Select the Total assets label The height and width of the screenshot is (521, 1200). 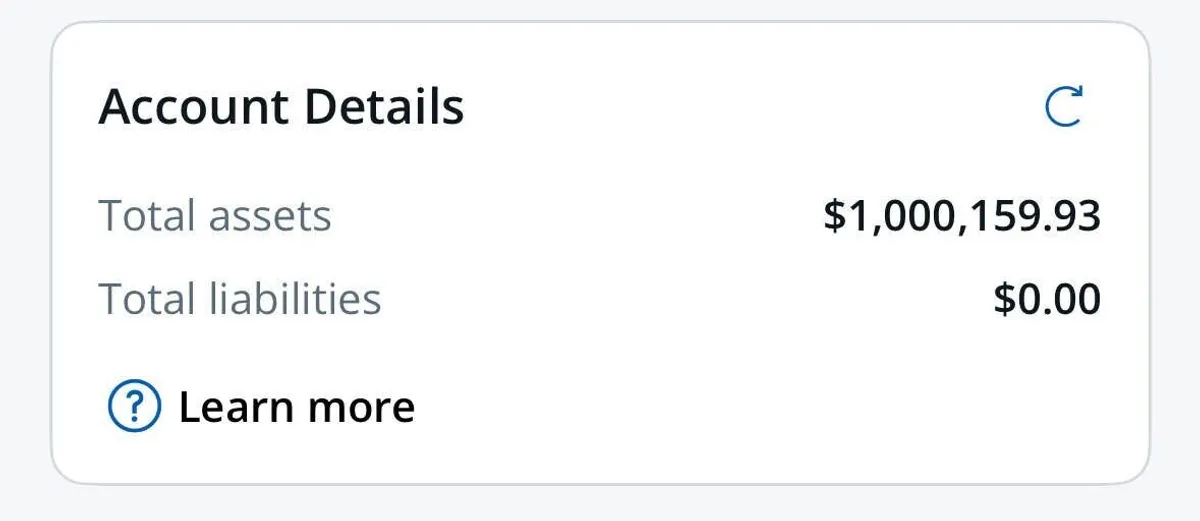tap(215, 216)
